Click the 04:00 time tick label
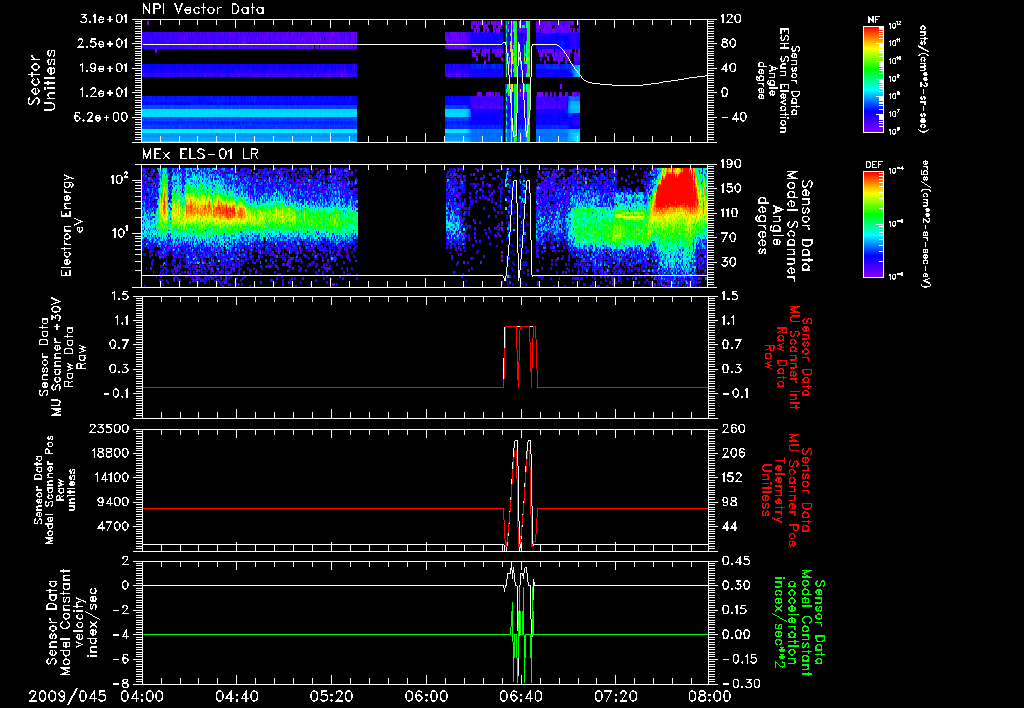The width and height of the screenshot is (1024, 708). tap(142, 696)
